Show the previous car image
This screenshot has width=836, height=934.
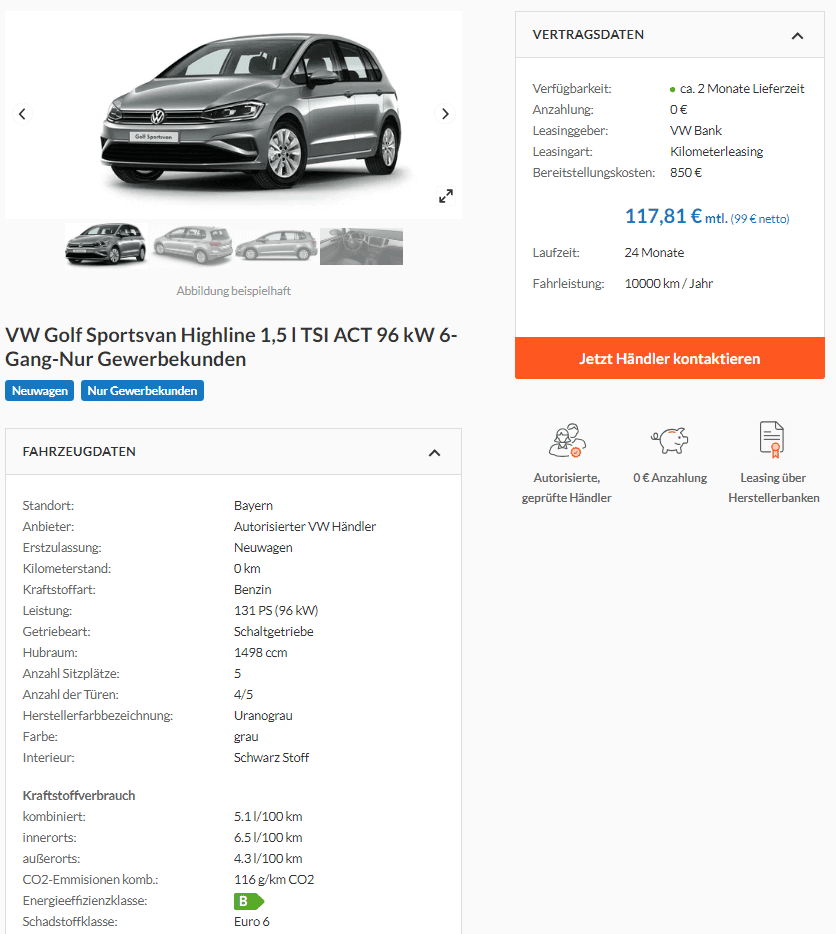pyautogui.click(x=22, y=114)
